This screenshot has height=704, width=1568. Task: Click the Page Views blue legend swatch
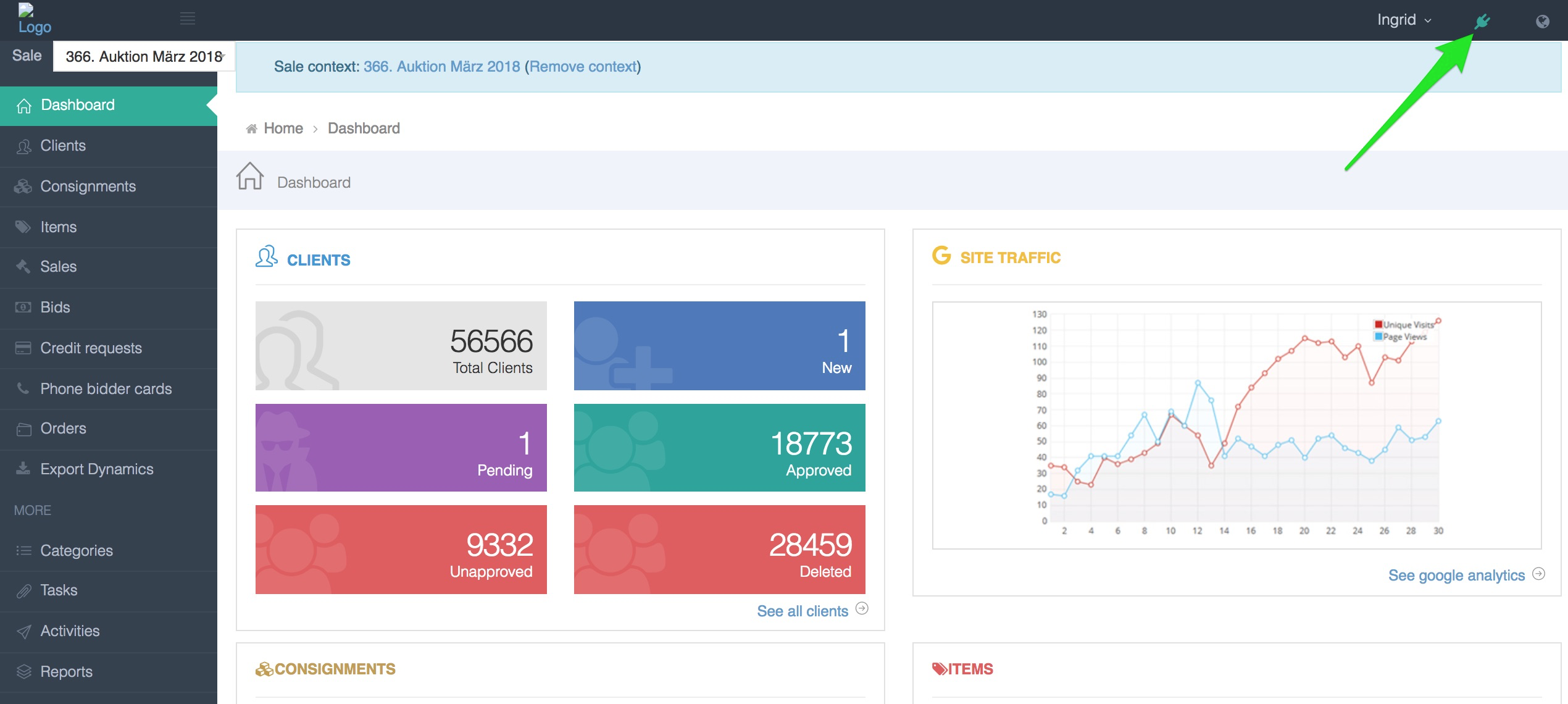[1378, 337]
